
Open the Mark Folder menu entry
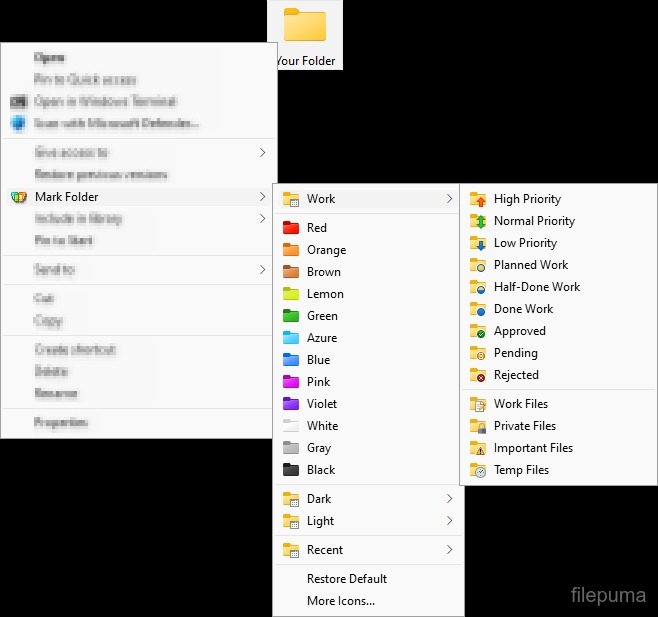(x=67, y=197)
